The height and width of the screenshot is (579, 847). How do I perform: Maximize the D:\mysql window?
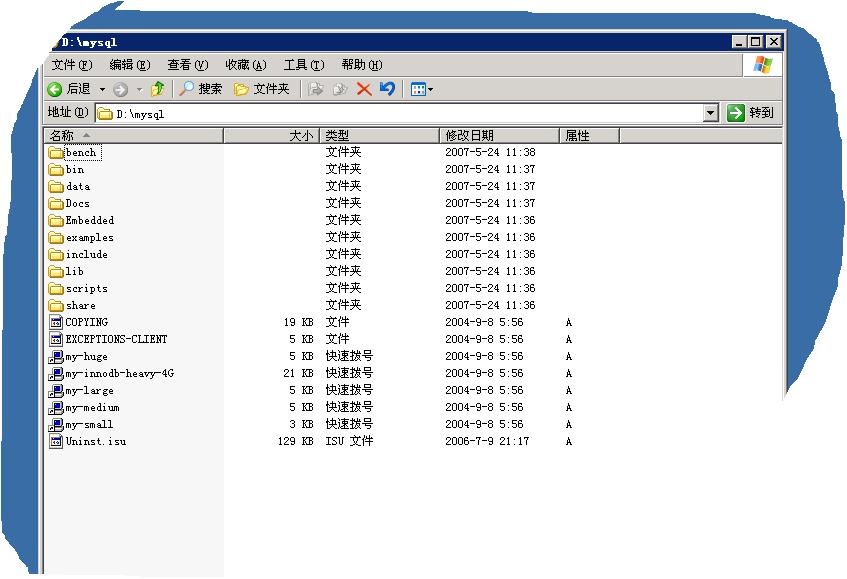(x=756, y=42)
